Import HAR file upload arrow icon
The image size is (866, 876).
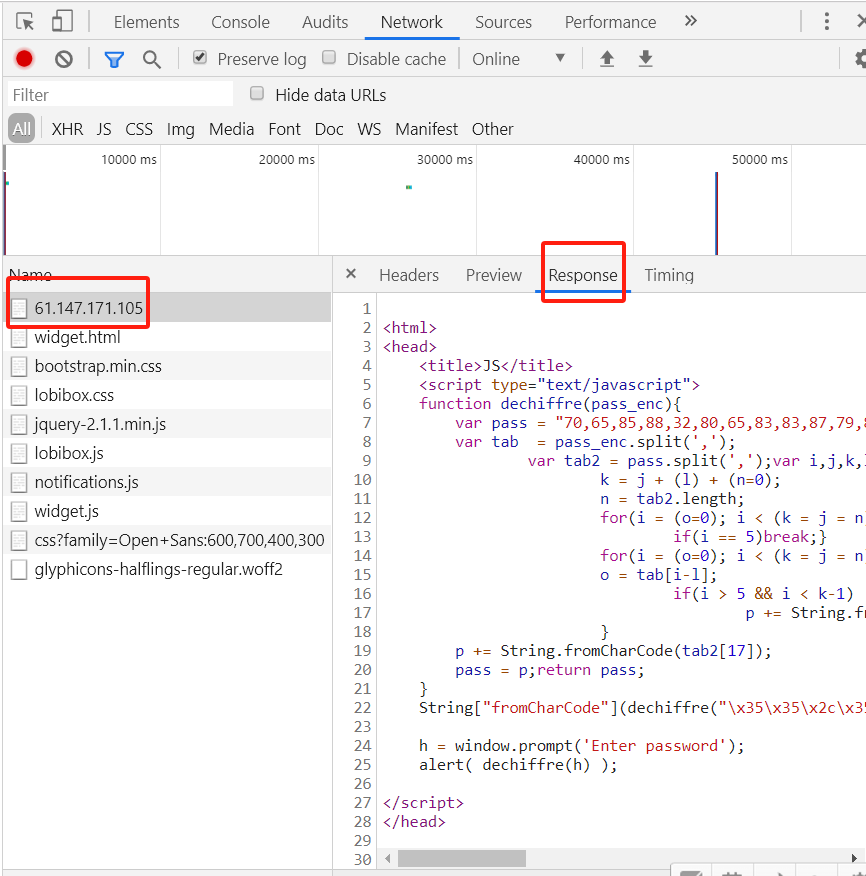pyautogui.click(x=607, y=58)
